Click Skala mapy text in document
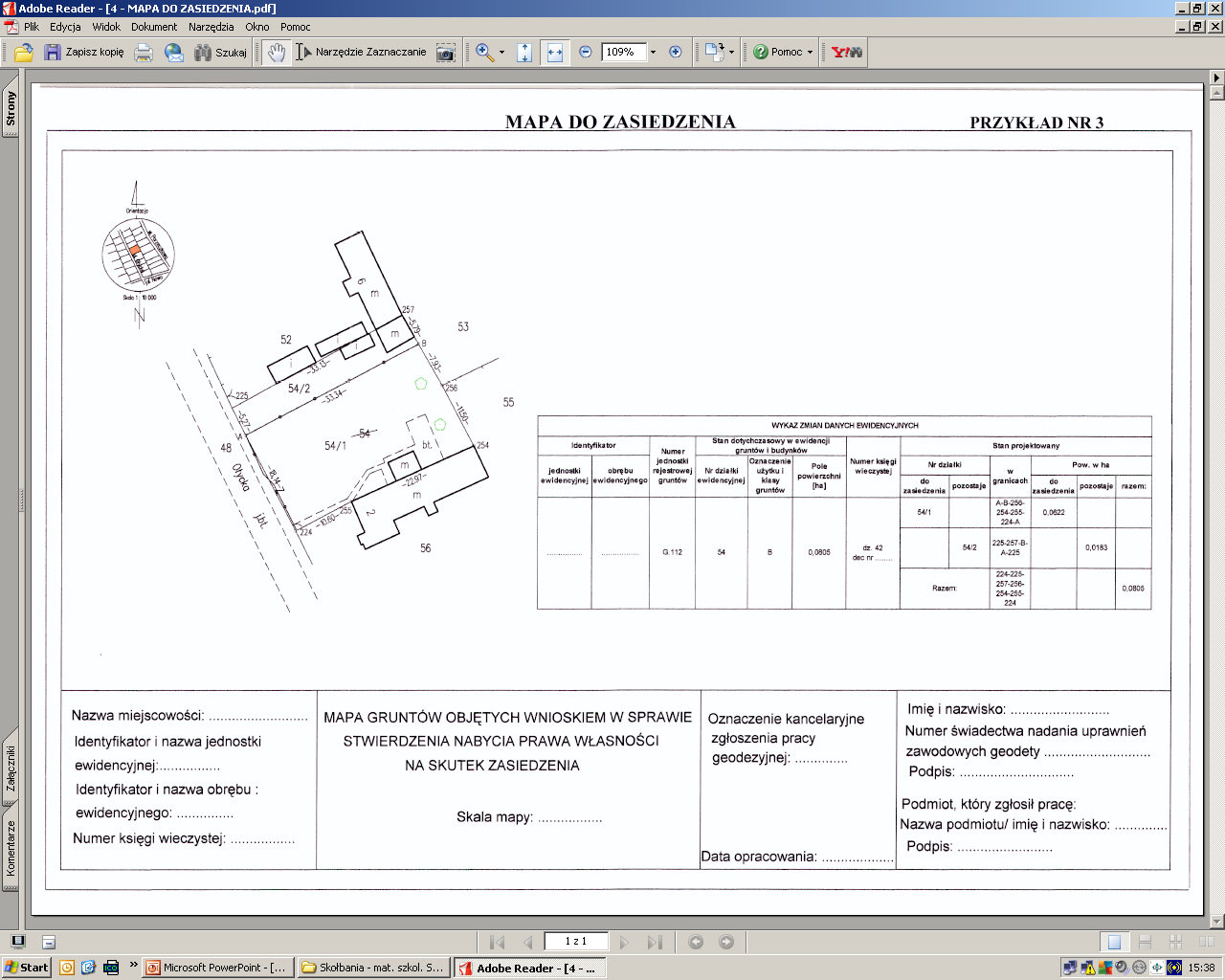 pyautogui.click(x=494, y=817)
